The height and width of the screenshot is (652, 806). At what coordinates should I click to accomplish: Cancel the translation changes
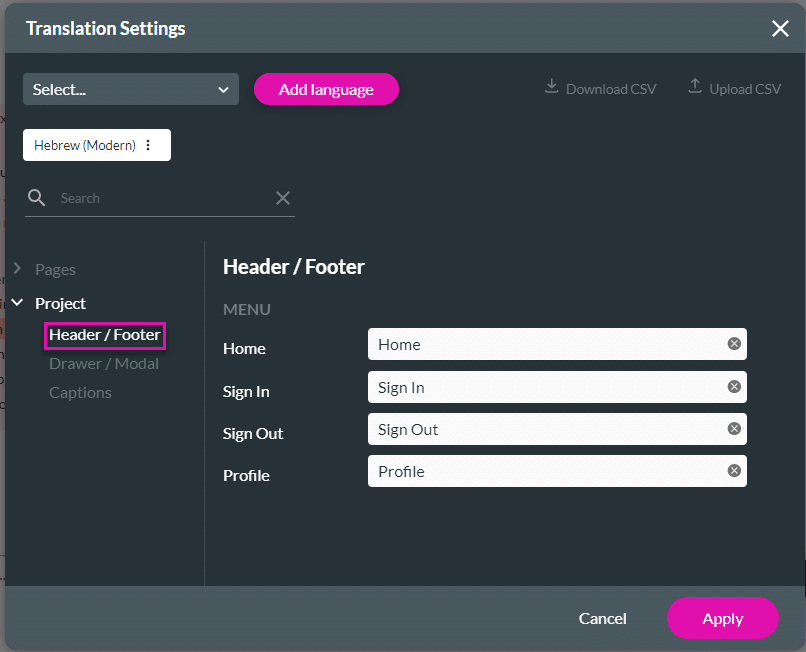pyautogui.click(x=602, y=618)
